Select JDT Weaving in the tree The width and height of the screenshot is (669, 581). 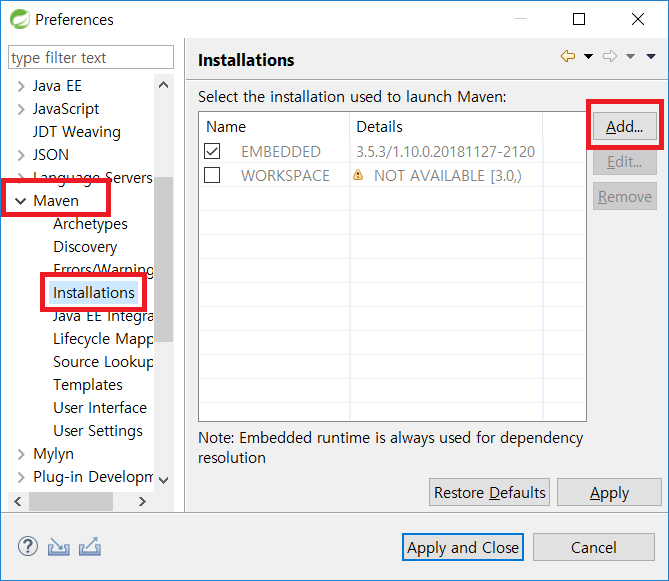click(x=77, y=132)
